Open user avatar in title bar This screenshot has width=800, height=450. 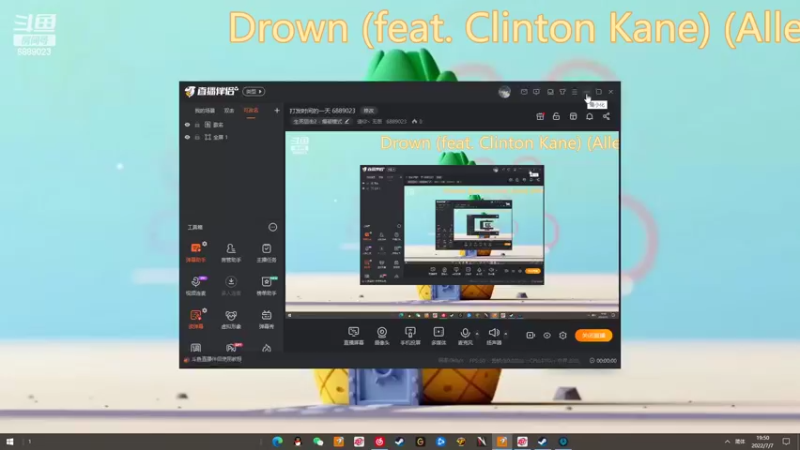(505, 92)
